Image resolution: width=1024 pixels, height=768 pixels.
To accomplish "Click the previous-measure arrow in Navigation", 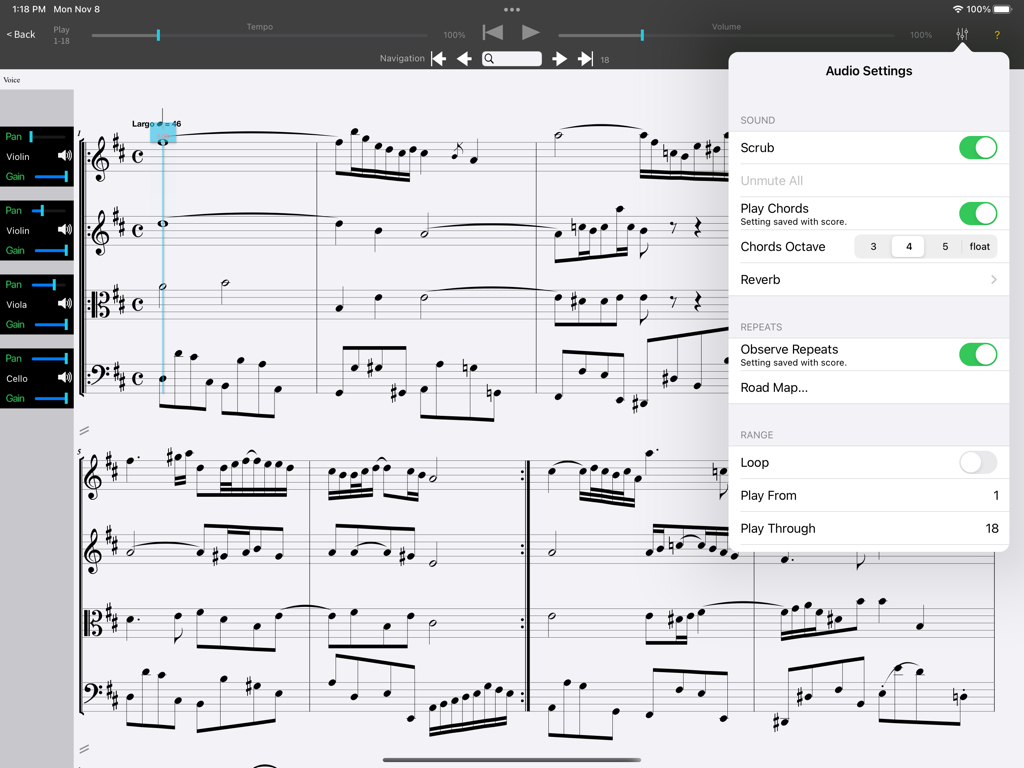I will (x=464, y=58).
